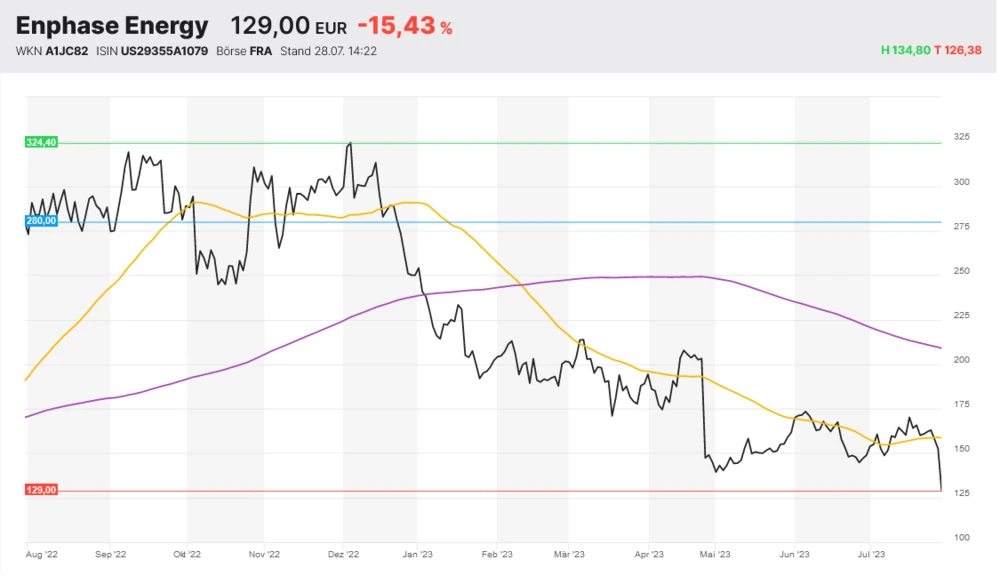Screen dimensions: 1000x576
Task: Click the green 324,40 price tag
Action: pos(41,143)
